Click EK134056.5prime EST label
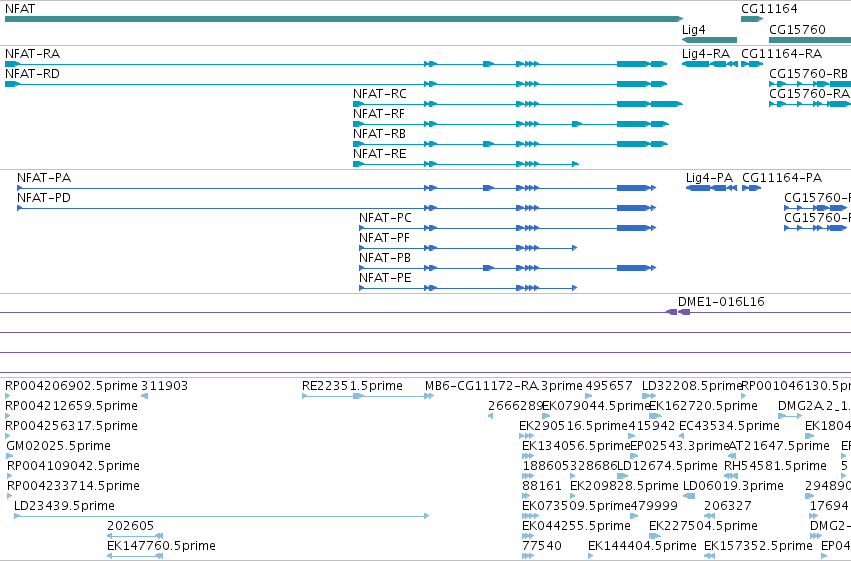 coord(576,446)
